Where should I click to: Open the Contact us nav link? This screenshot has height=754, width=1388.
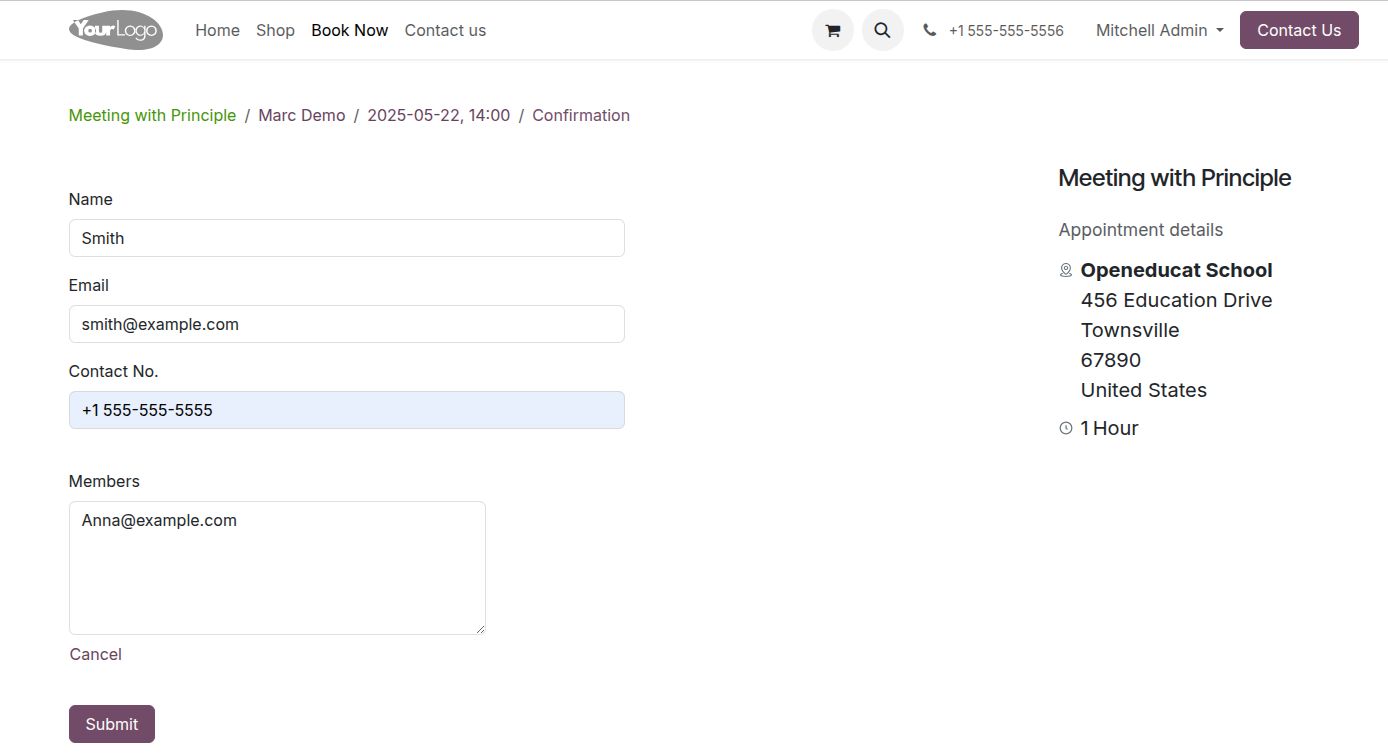[x=445, y=30]
